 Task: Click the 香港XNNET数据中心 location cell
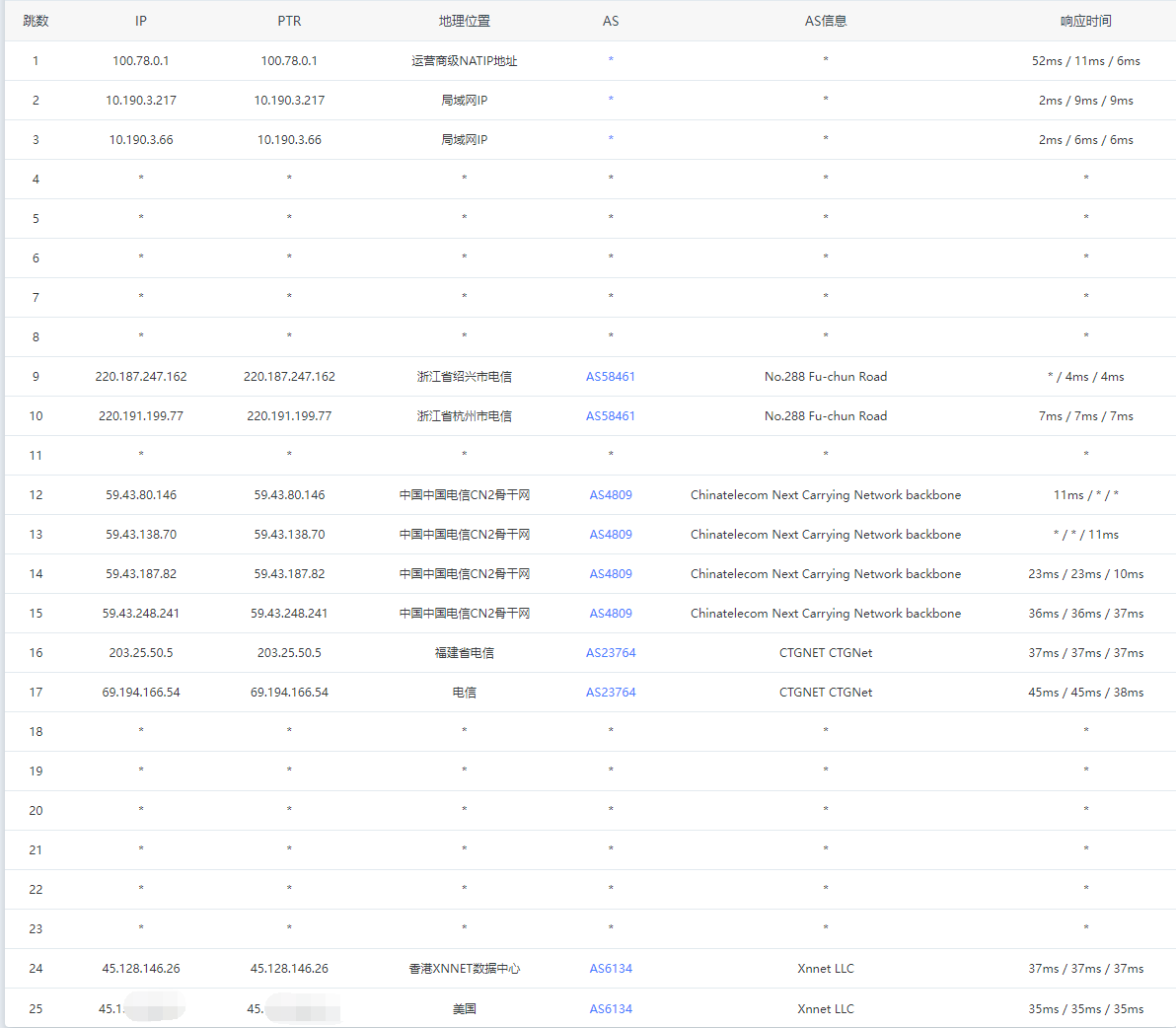point(464,969)
